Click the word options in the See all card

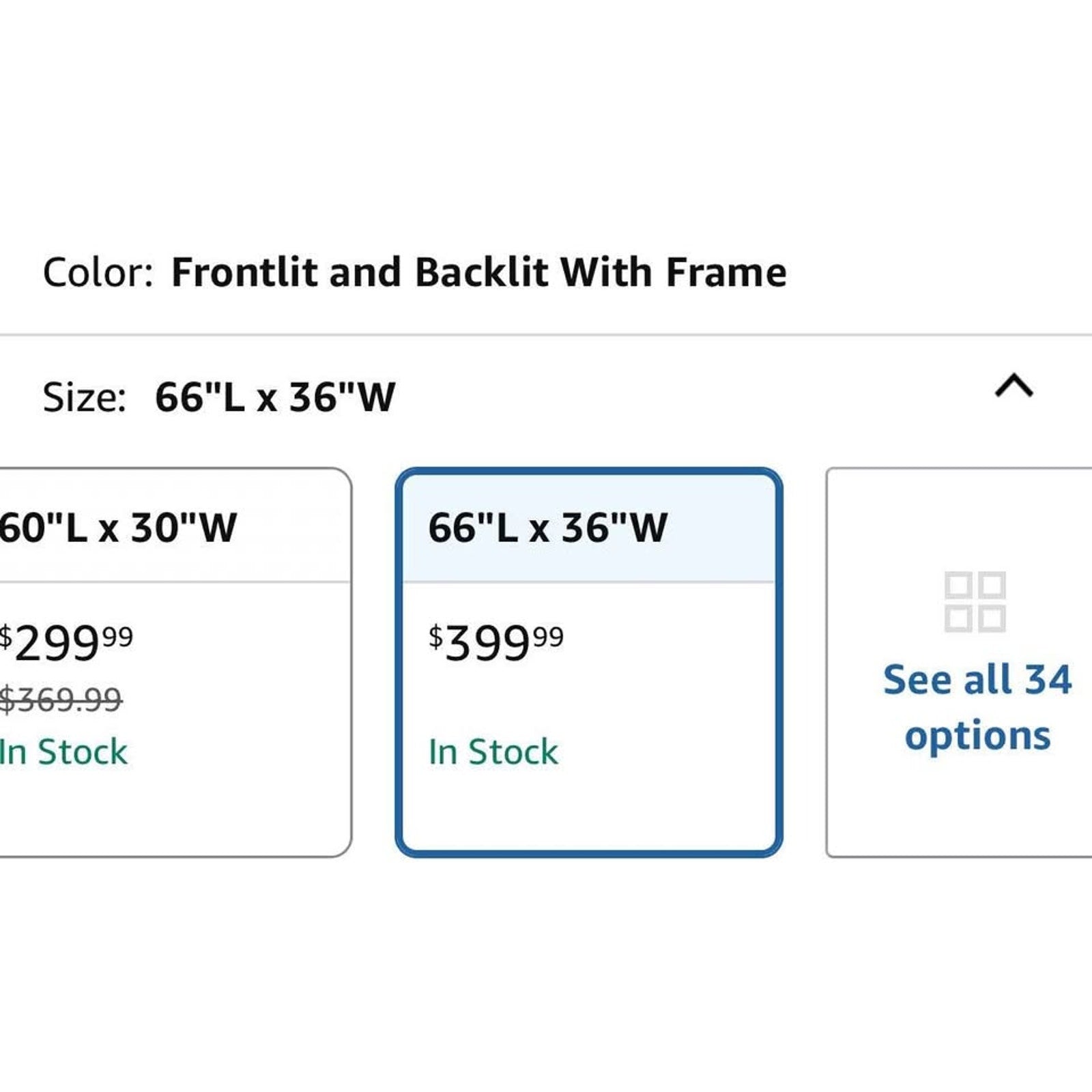coord(977,737)
